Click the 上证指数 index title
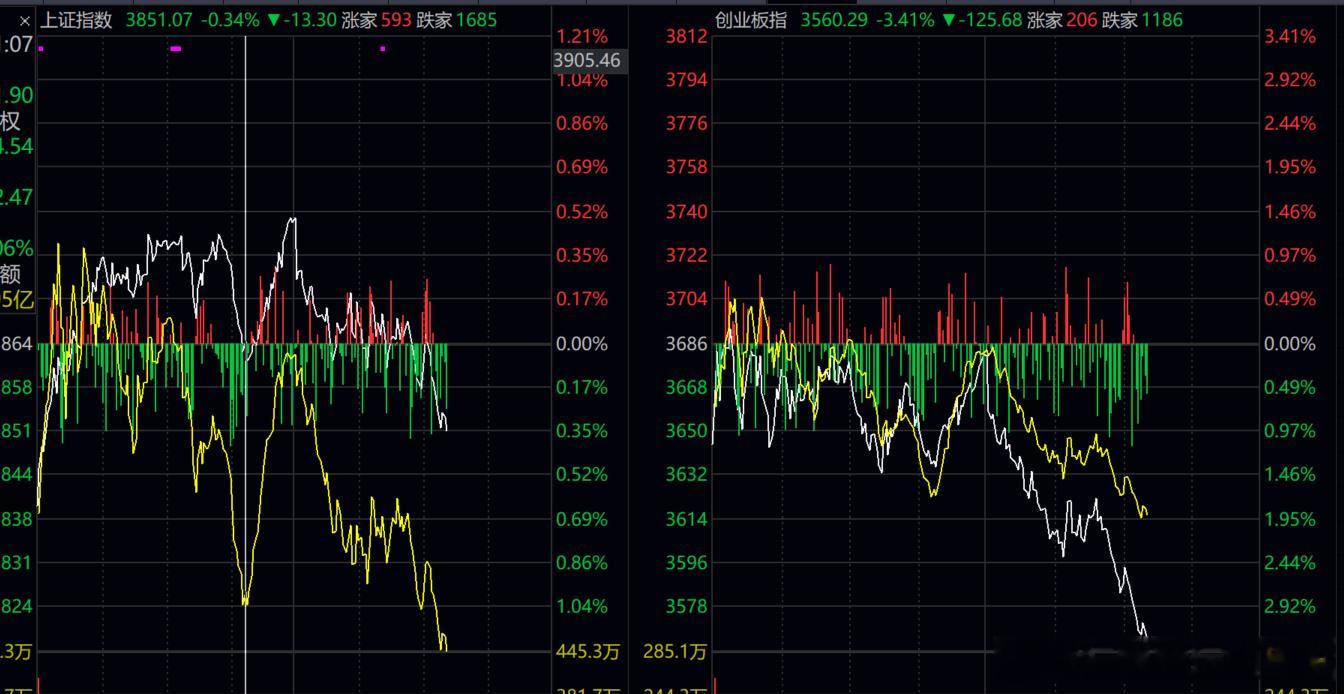Viewport: 1344px width, 694px height. pos(77,19)
